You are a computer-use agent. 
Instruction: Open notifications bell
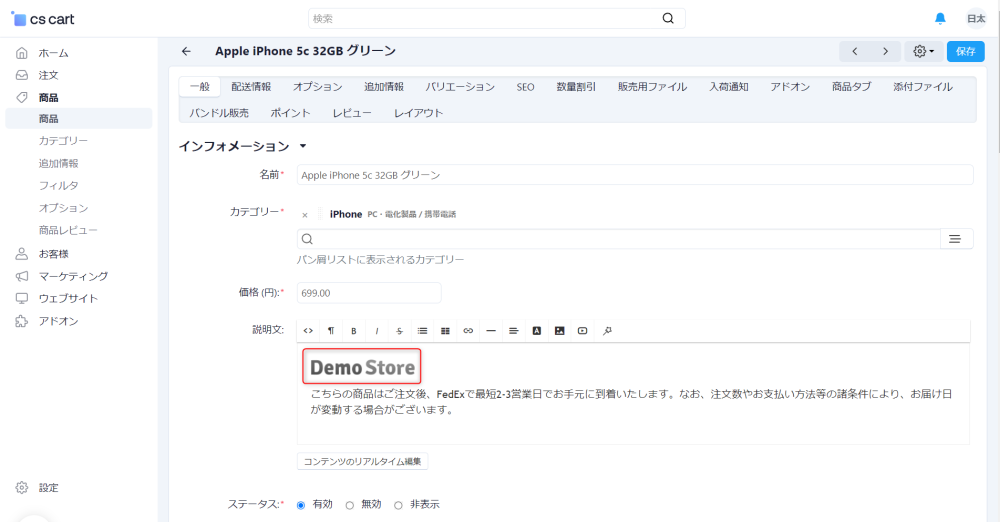tap(940, 19)
